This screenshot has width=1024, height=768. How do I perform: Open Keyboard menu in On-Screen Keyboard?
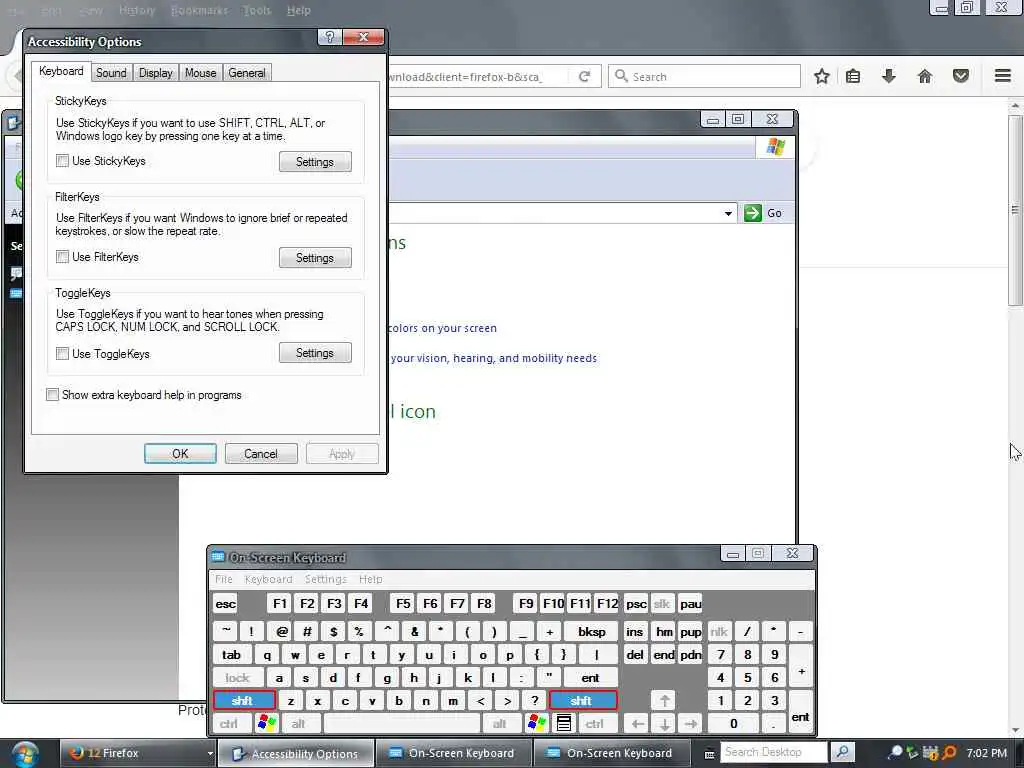tap(268, 579)
